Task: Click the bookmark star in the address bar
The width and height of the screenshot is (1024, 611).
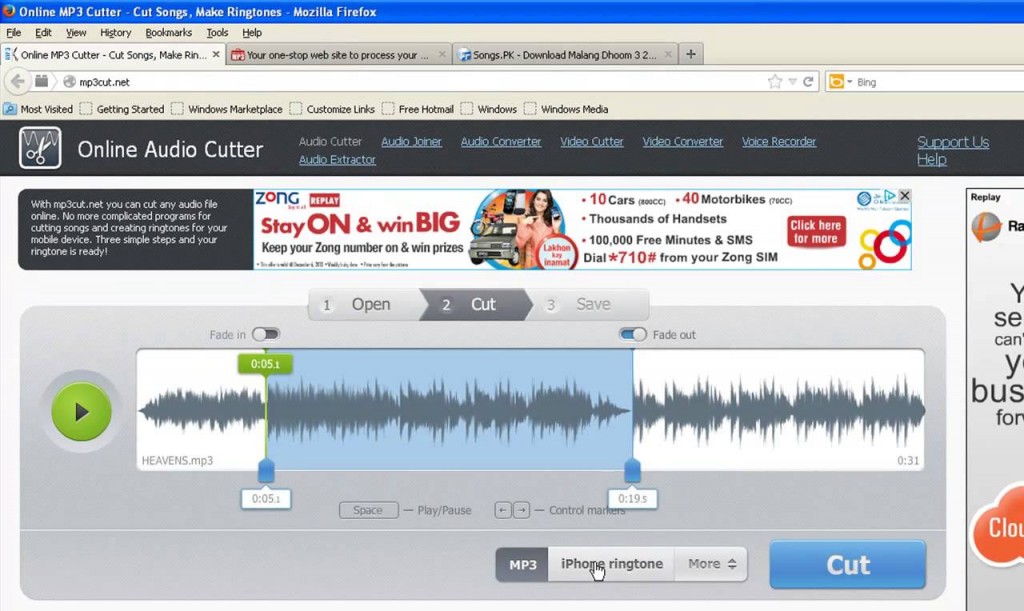Action: [x=777, y=81]
